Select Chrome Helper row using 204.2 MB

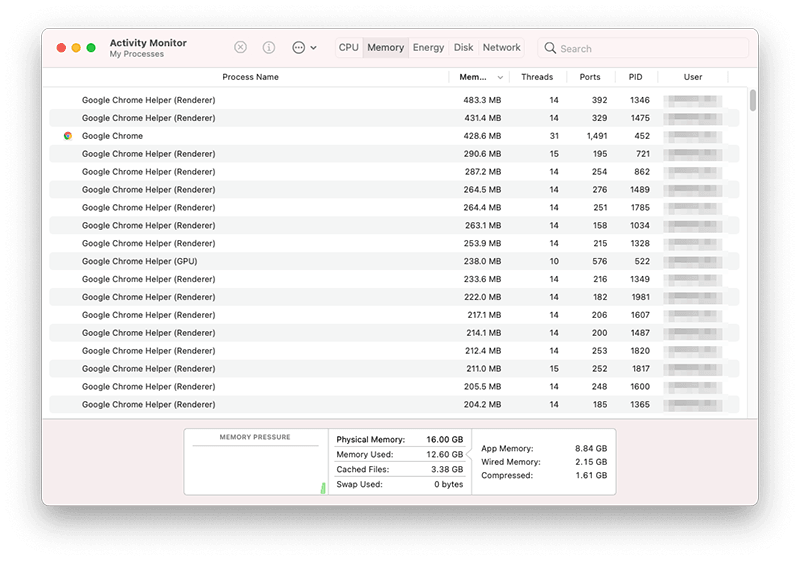pyautogui.click(x=394, y=404)
